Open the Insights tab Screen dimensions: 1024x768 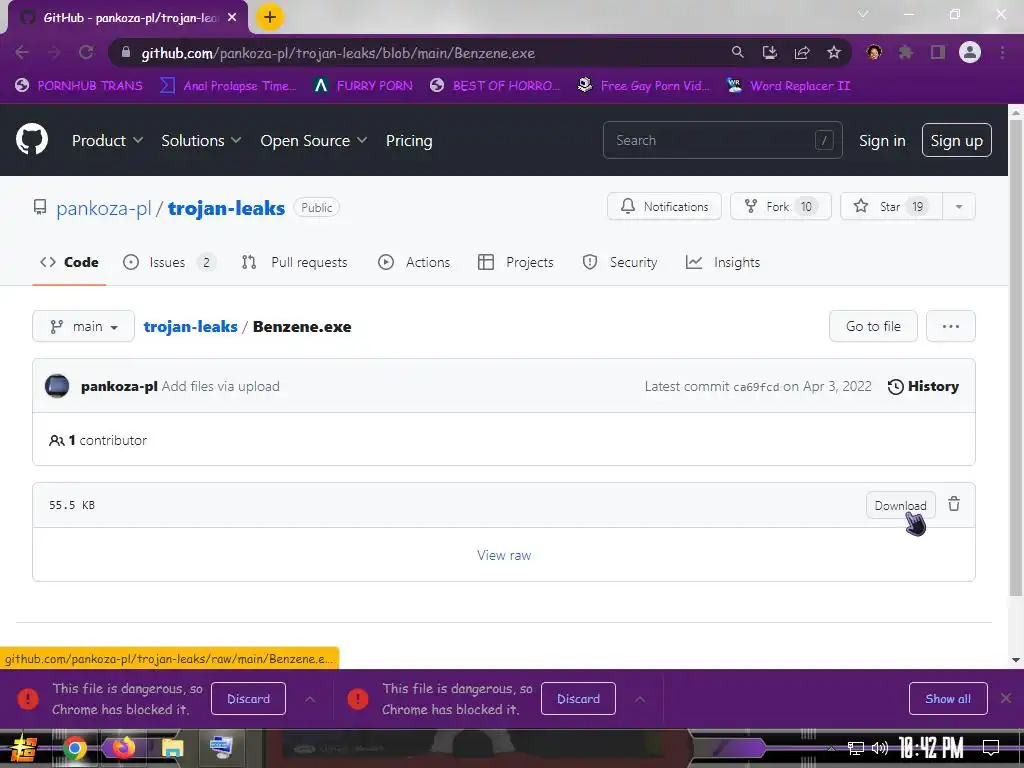(x=723, y=262)
